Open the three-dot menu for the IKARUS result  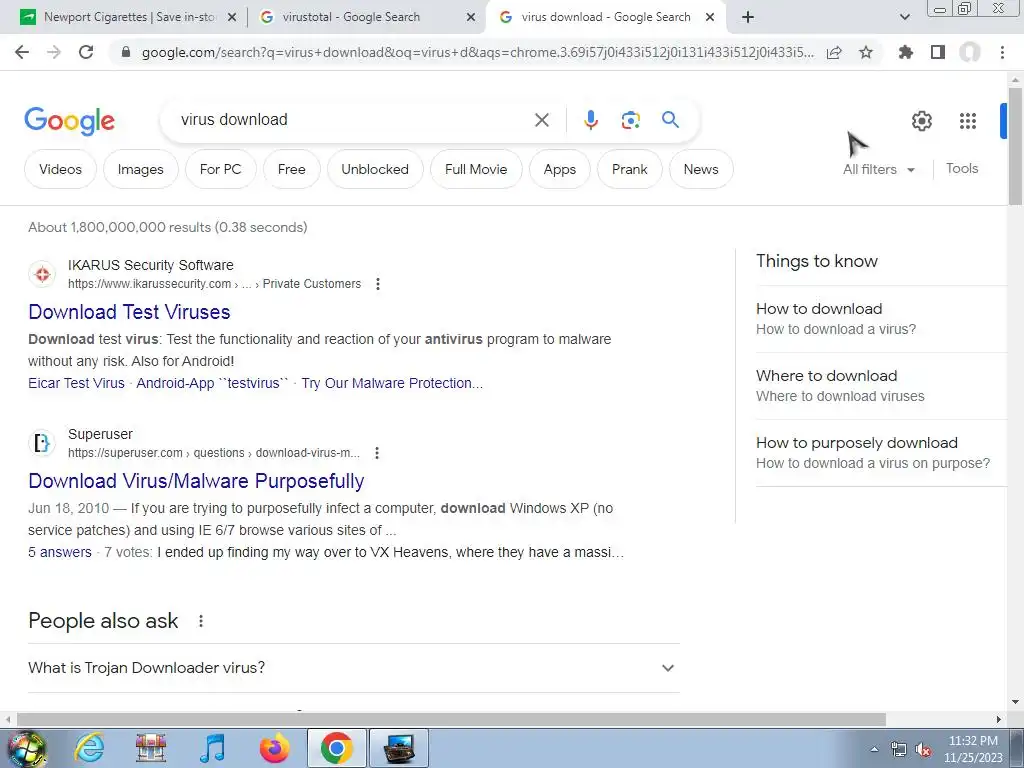[377, 284]
